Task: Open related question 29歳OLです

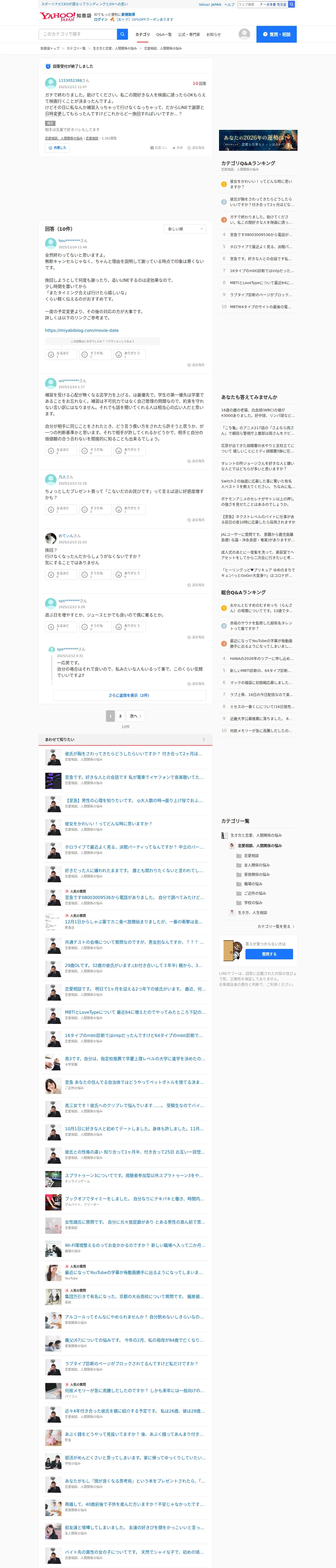Action: click(133, 965)
